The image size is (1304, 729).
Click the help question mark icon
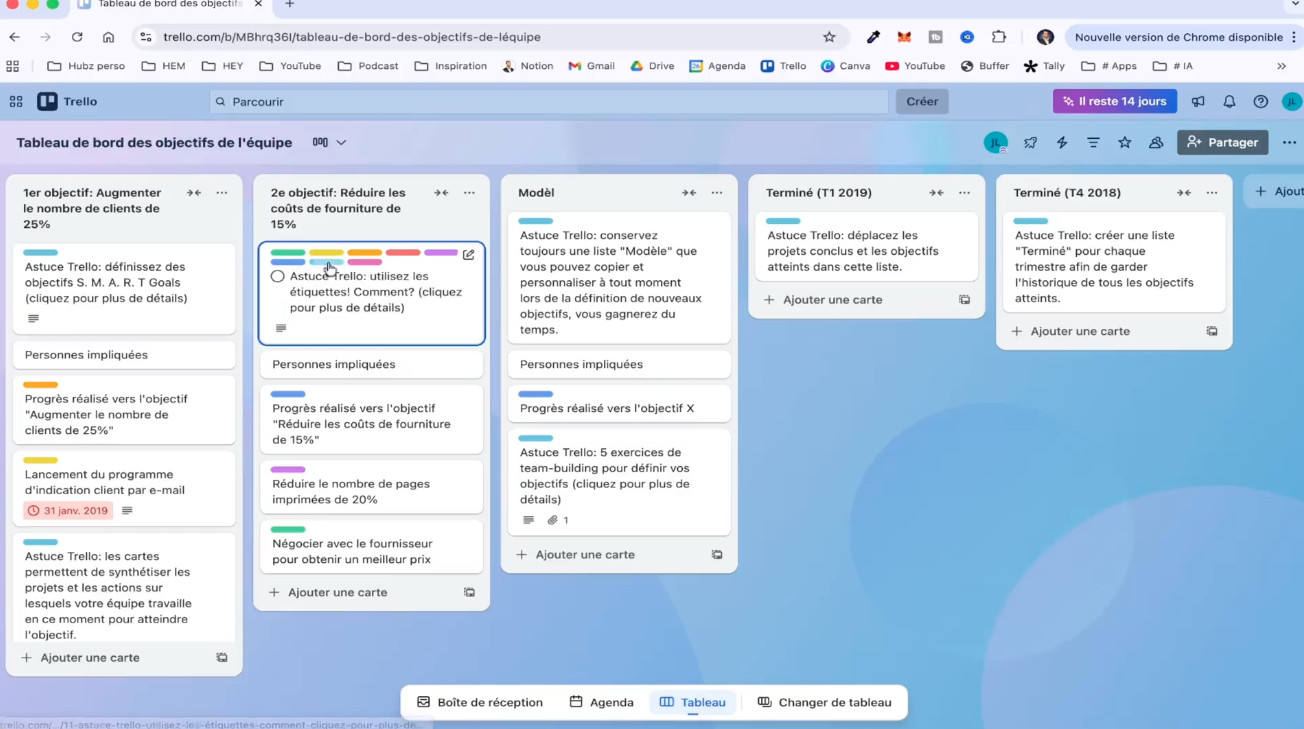[x=1260, y=102]
